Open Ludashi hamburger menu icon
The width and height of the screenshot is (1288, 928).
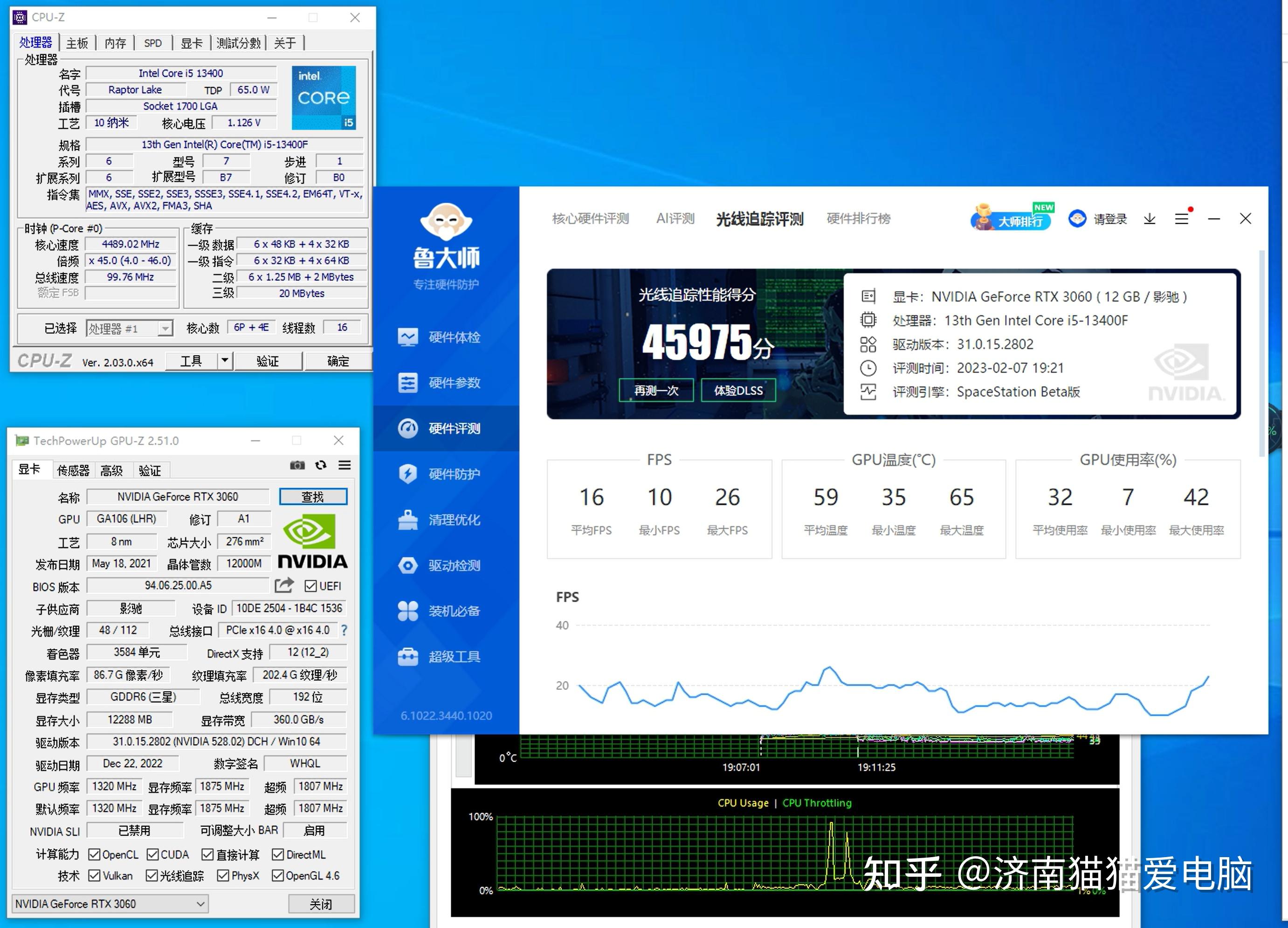pos(1182,219)
